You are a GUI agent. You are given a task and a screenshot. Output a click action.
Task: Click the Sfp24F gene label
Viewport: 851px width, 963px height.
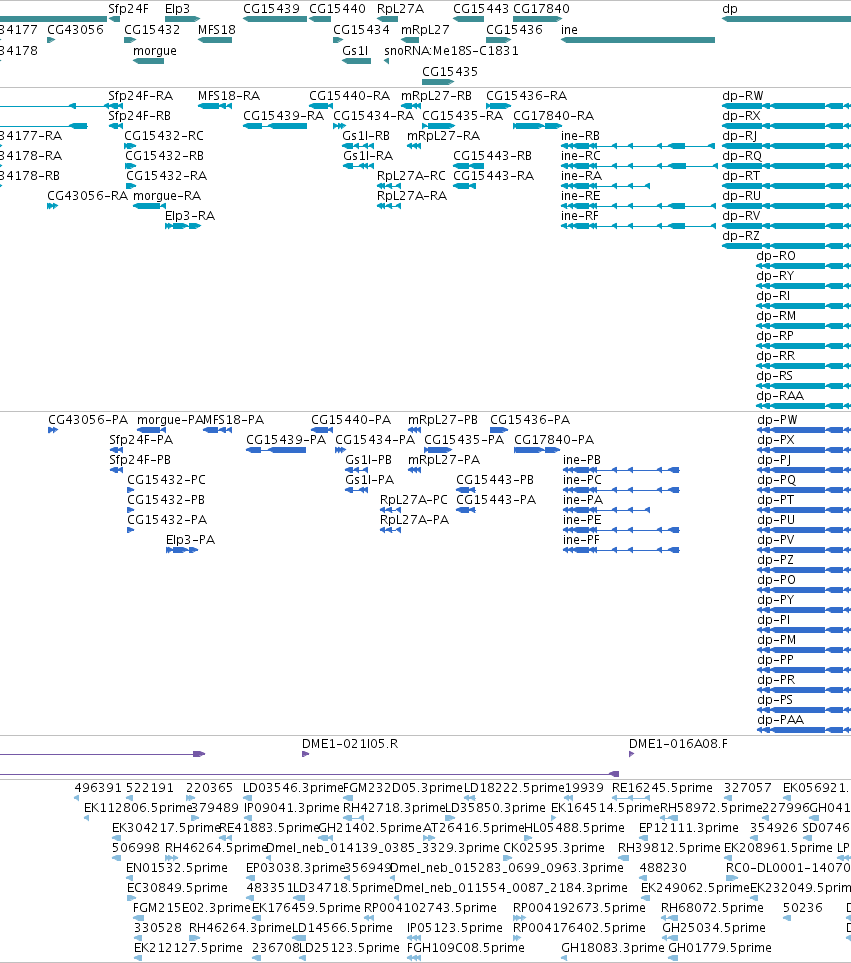click(x=128, y=9)
